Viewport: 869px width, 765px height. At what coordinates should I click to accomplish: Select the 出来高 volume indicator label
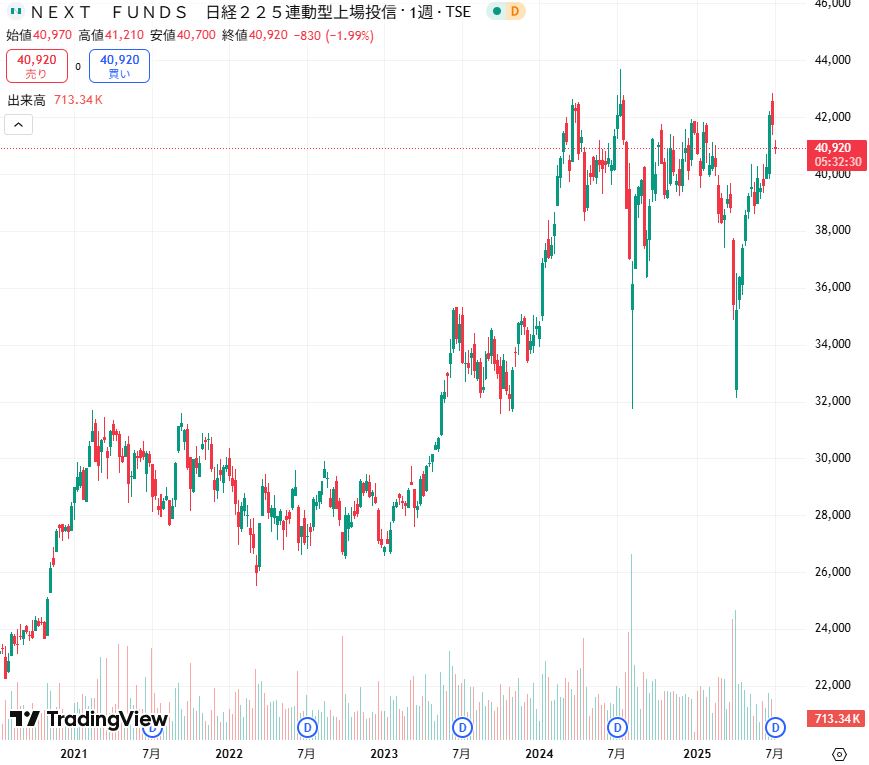(x=27, y=100)
